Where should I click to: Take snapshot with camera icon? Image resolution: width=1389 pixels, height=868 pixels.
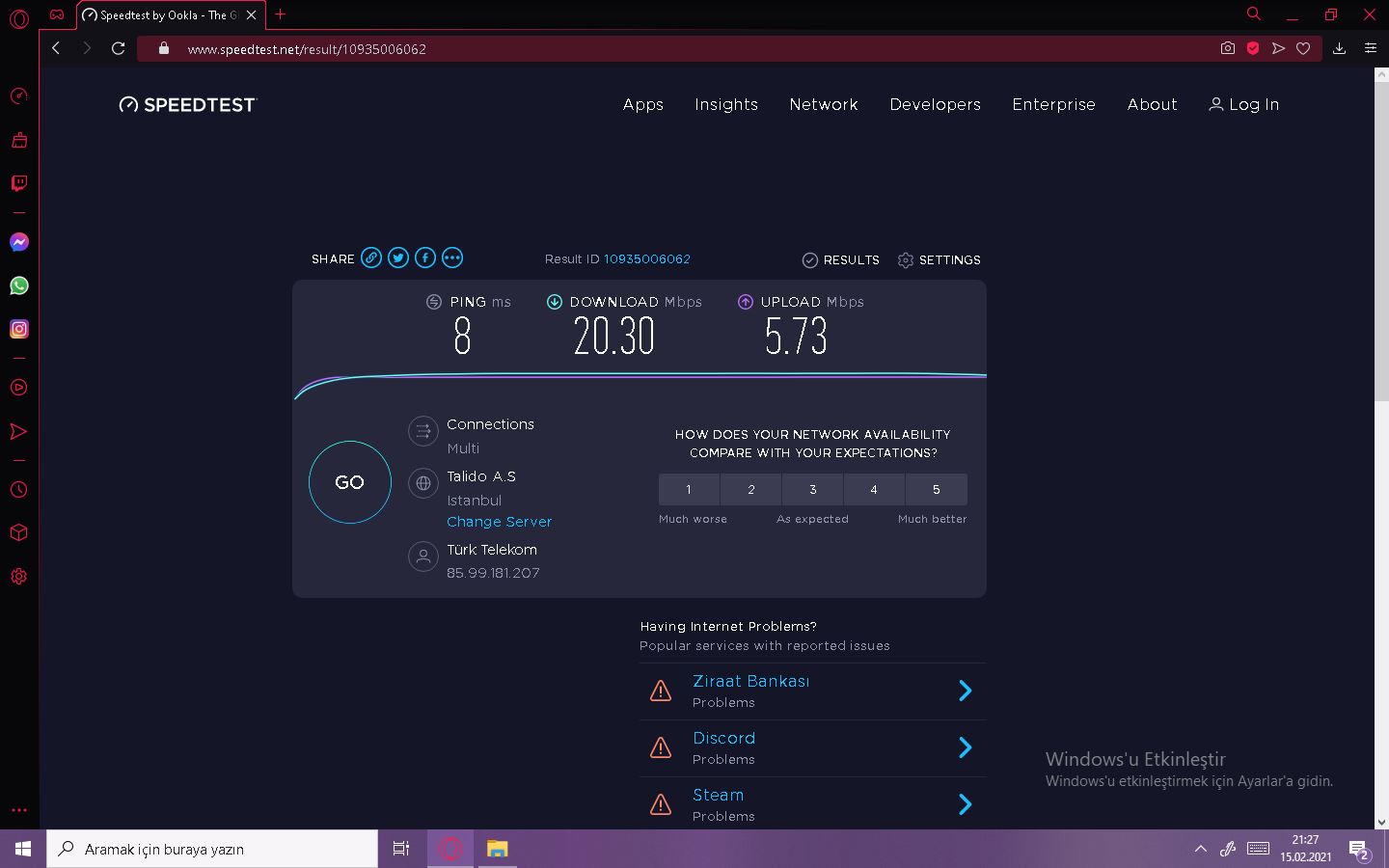point(1227,48)
